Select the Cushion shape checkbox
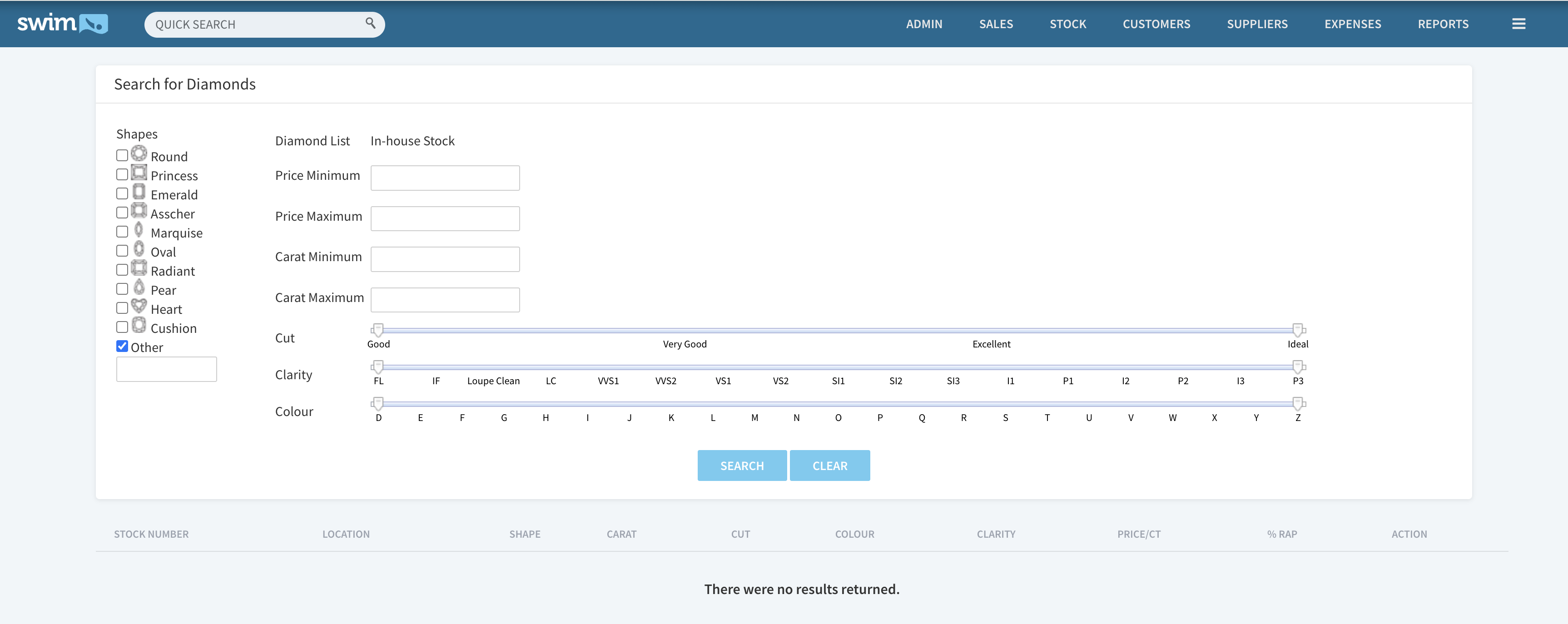 (122, 327)
